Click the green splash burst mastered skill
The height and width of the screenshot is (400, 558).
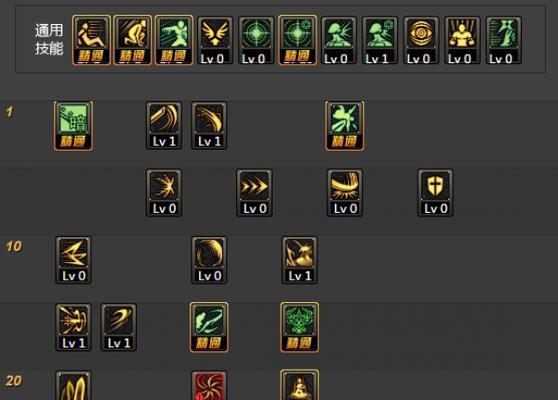[344, 126]
